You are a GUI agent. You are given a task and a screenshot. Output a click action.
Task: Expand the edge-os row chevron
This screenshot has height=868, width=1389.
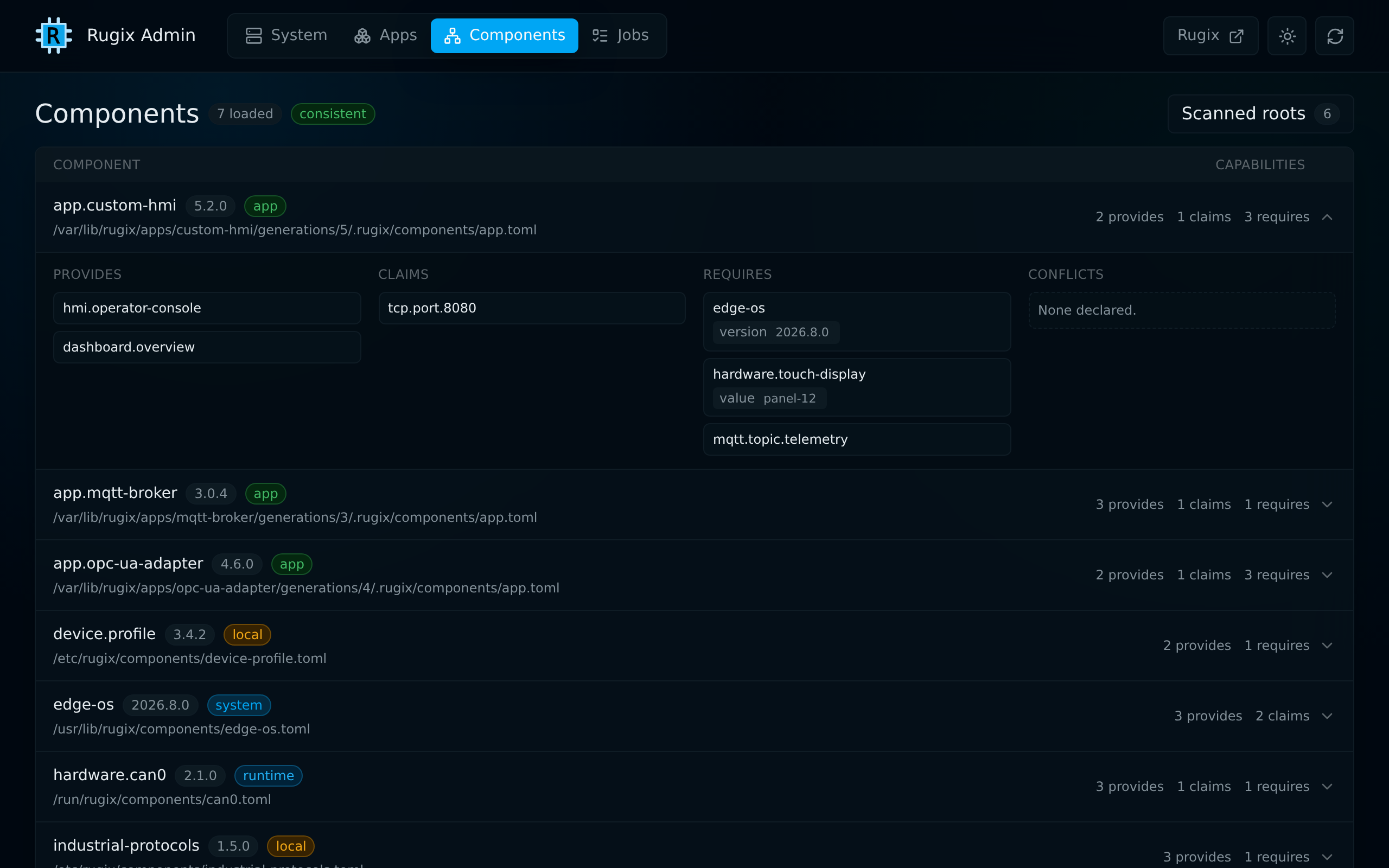tap(1327, 717)
